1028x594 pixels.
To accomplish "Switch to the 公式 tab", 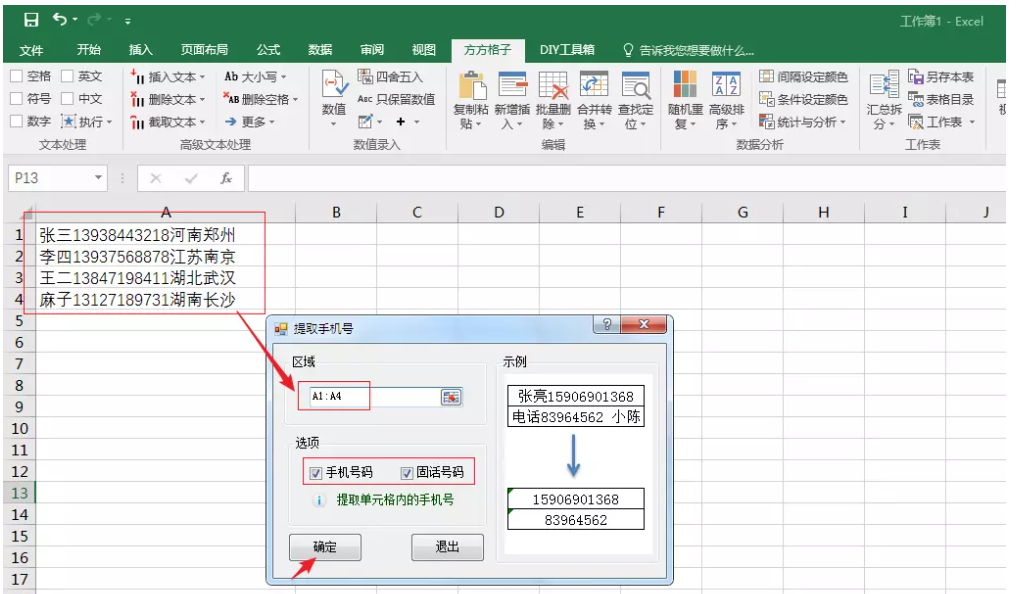I will pos(268,50).
